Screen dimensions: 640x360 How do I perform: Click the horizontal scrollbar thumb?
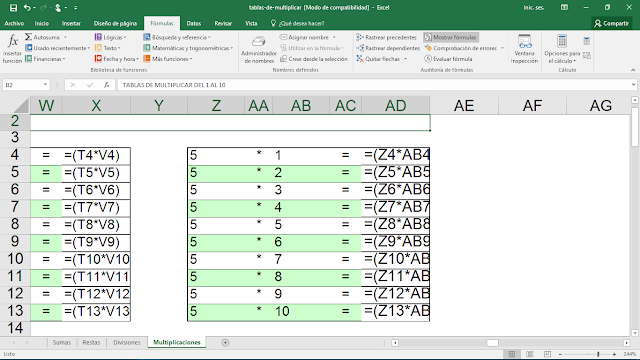(x=492, y=343)
